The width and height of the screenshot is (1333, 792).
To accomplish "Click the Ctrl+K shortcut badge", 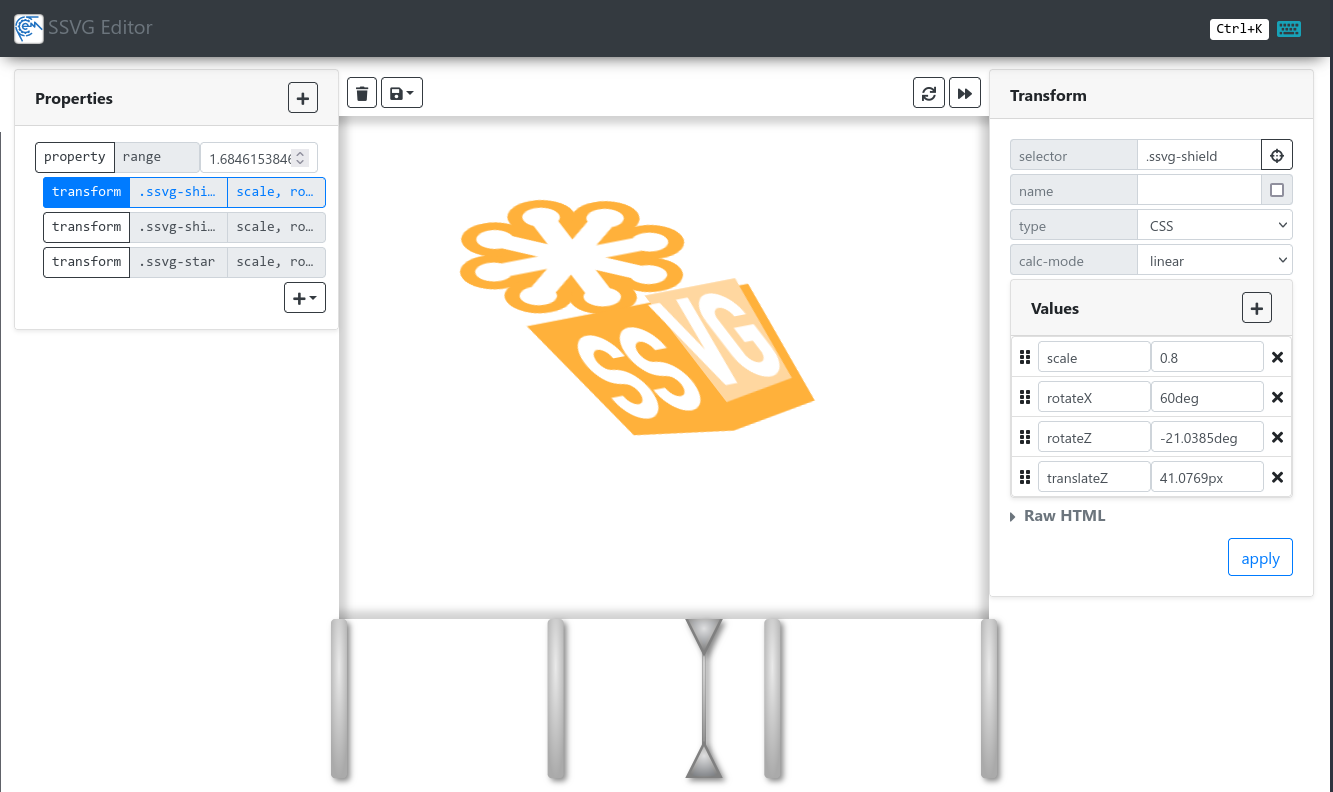I will (1239, 29).
